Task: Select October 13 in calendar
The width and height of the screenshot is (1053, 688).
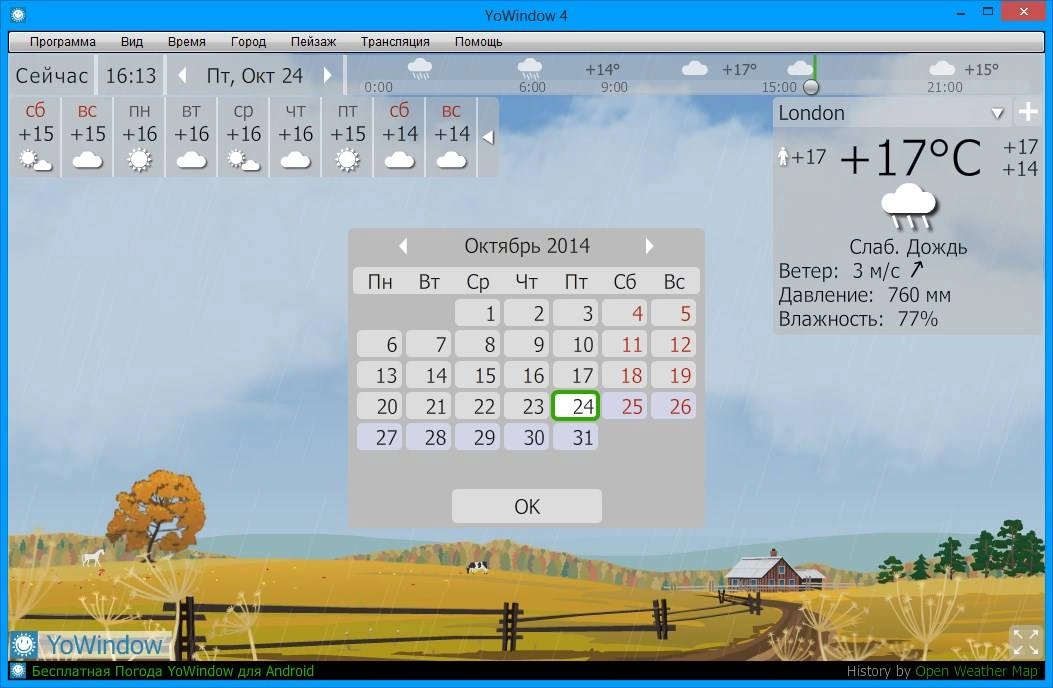Action: coord(379,376)
